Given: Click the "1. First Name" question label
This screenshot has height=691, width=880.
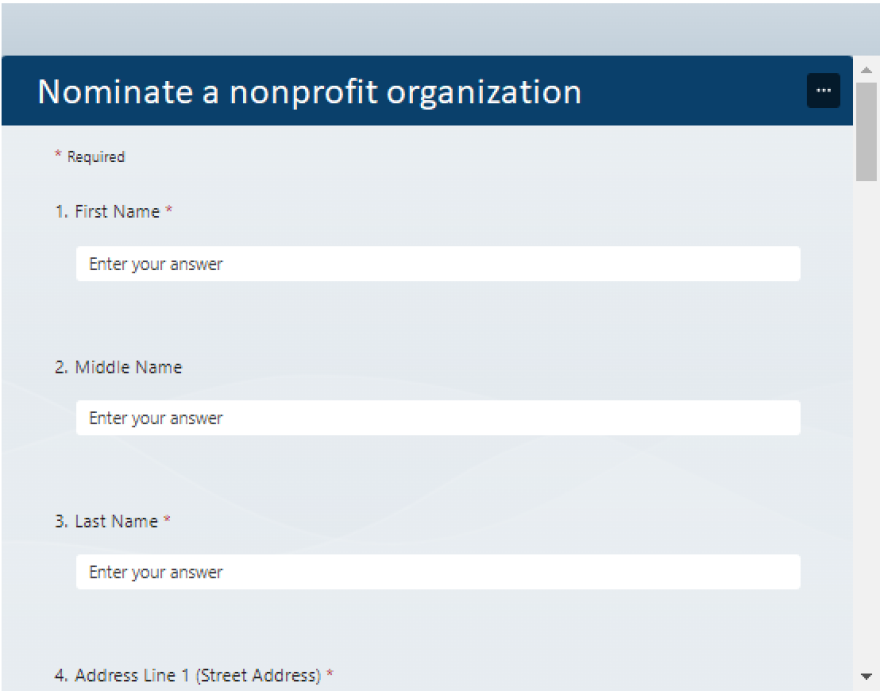Looking at the screenshot, I should 108,212.
